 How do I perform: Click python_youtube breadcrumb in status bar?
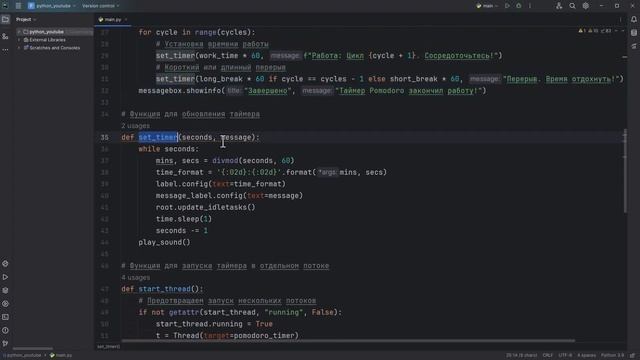(24, 356)
